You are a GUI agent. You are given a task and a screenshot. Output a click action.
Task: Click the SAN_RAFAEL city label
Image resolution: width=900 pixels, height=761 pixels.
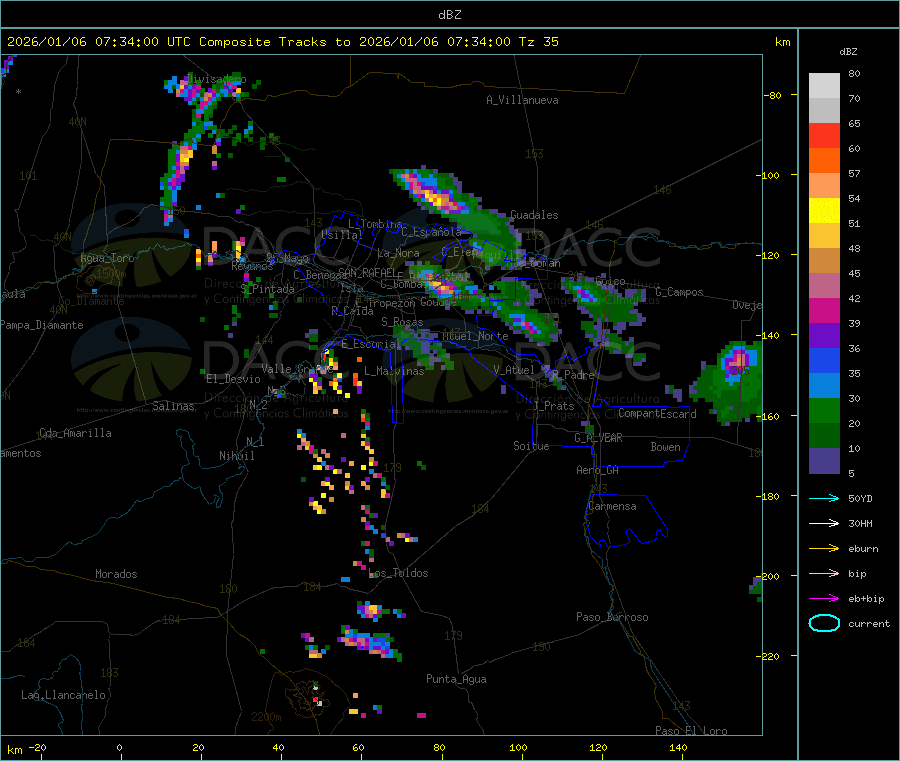[366, 272]
